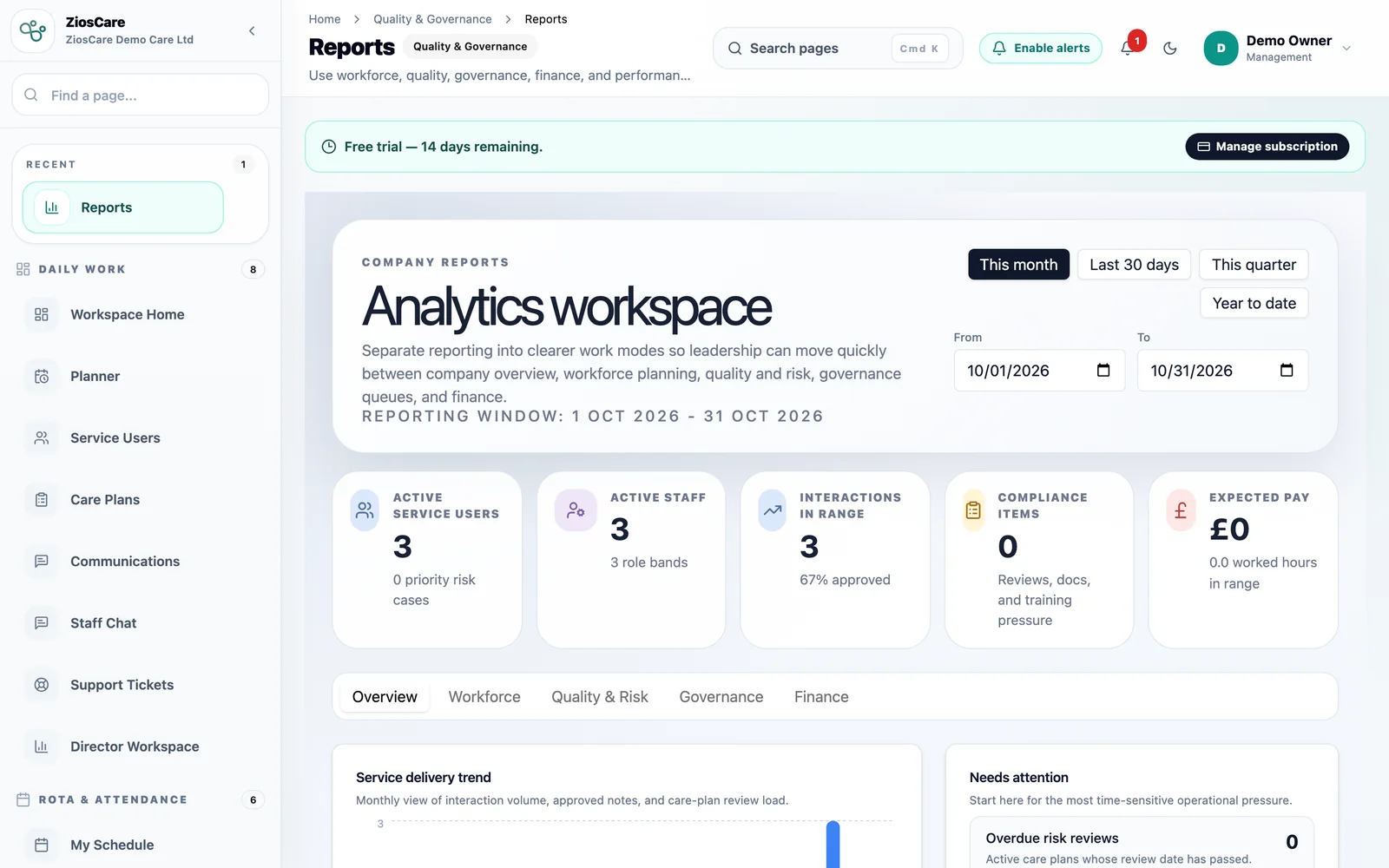Image resolution: width=1389 pixels, height=868 pixels.
Task: Toggle dark mode with the moon icon
Action: point(1170,49)
